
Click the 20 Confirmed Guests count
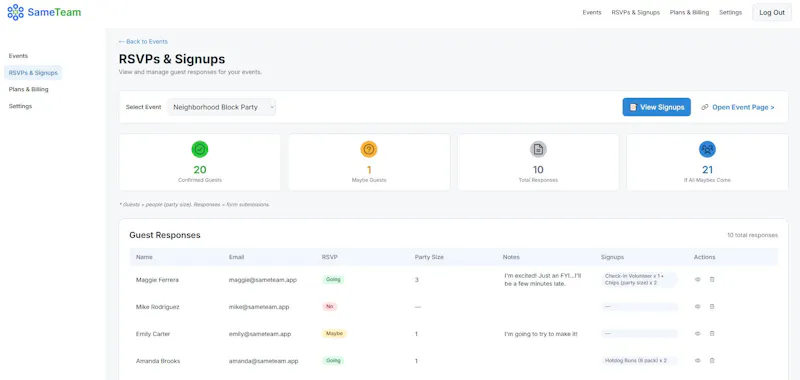coord(199,170)
